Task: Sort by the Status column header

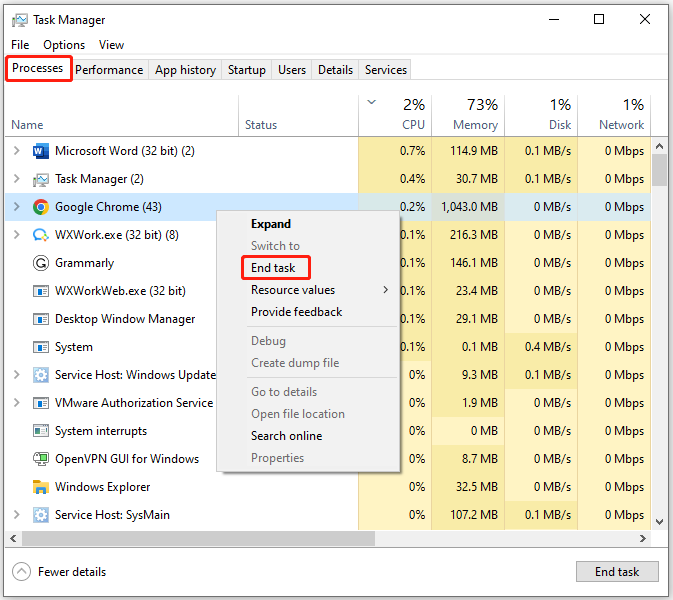Action: pyautogui.click(x=298, y=115)
